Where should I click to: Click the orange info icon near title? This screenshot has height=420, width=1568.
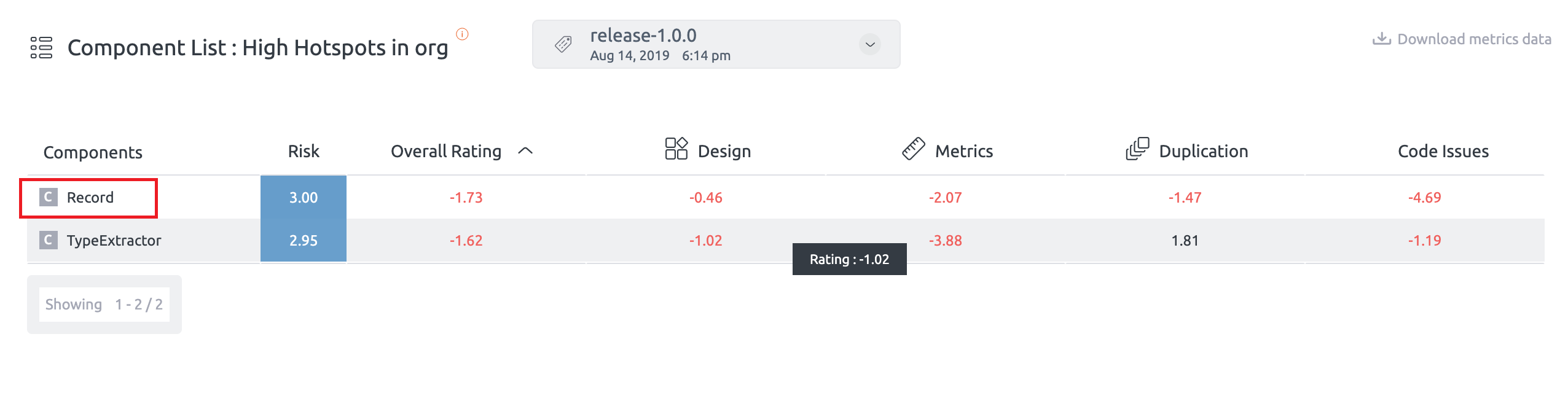(462, 34)
